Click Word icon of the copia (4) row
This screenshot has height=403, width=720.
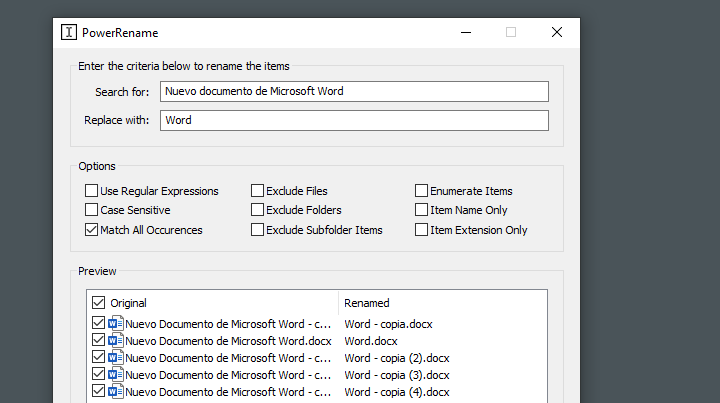pos(115,392)
